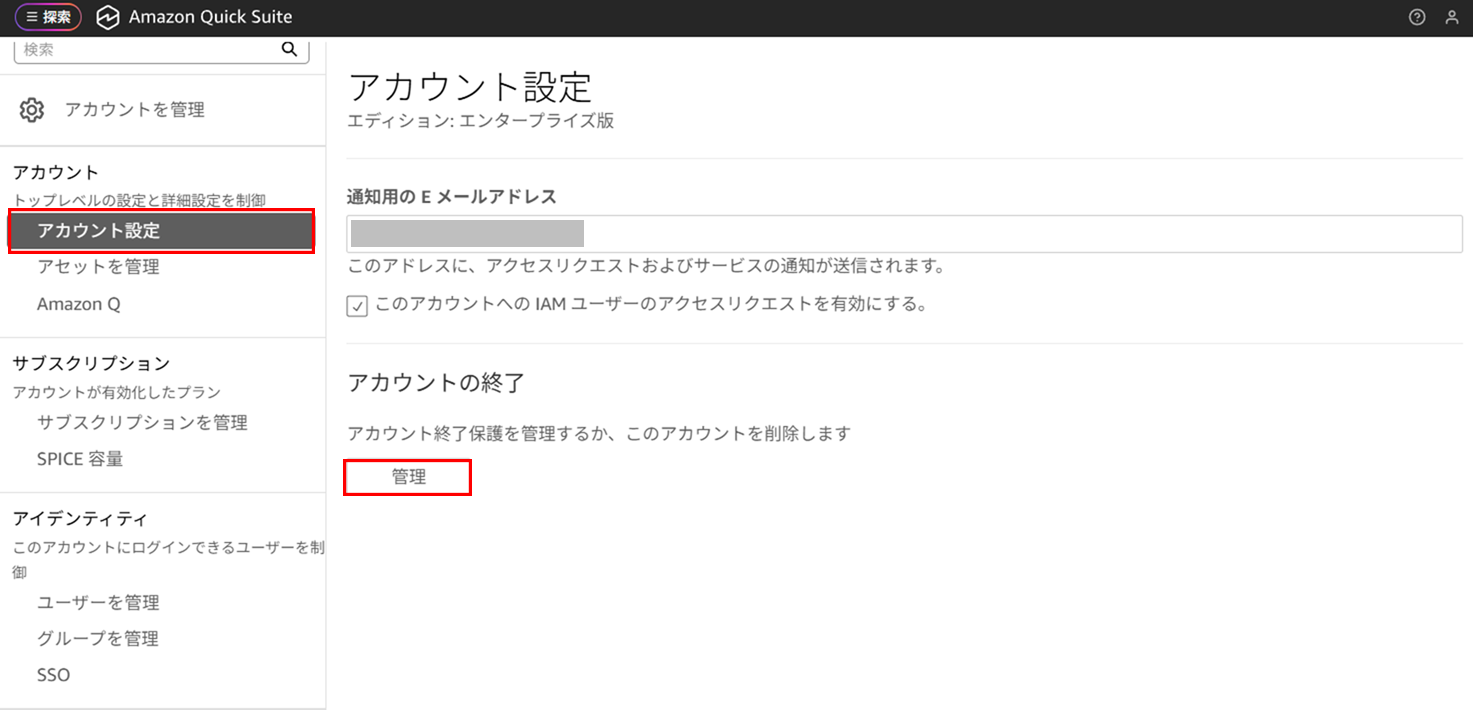Image resolution: width=1473 pixels, height=710 pixels.
Task: View SPICE 容量 settings
Action: pos(80,458)
